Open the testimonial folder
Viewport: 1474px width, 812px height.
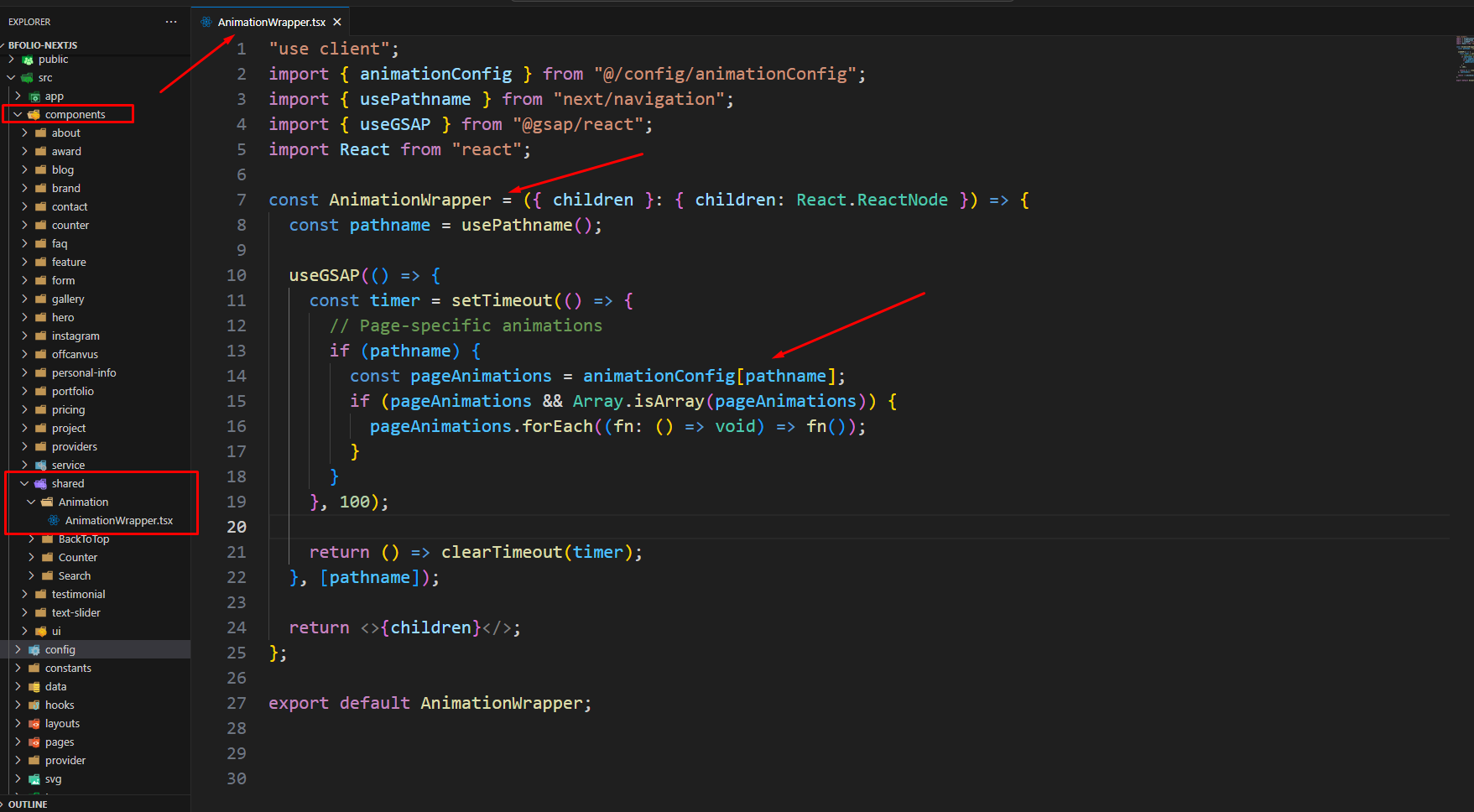point(78,595)
